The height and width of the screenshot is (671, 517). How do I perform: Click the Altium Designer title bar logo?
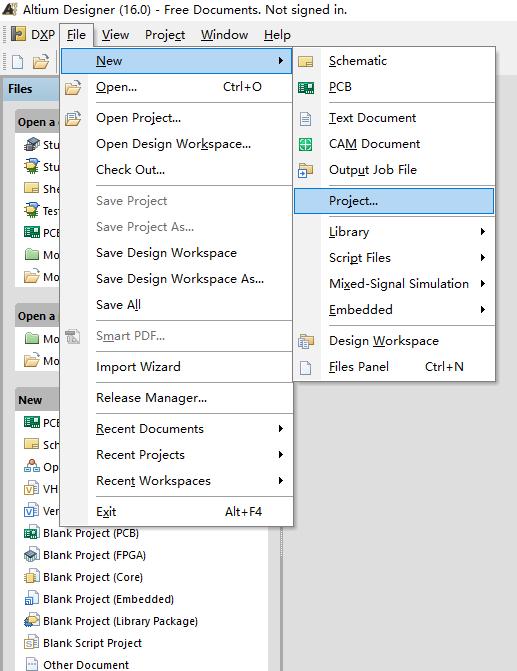(x=10, y=9)
